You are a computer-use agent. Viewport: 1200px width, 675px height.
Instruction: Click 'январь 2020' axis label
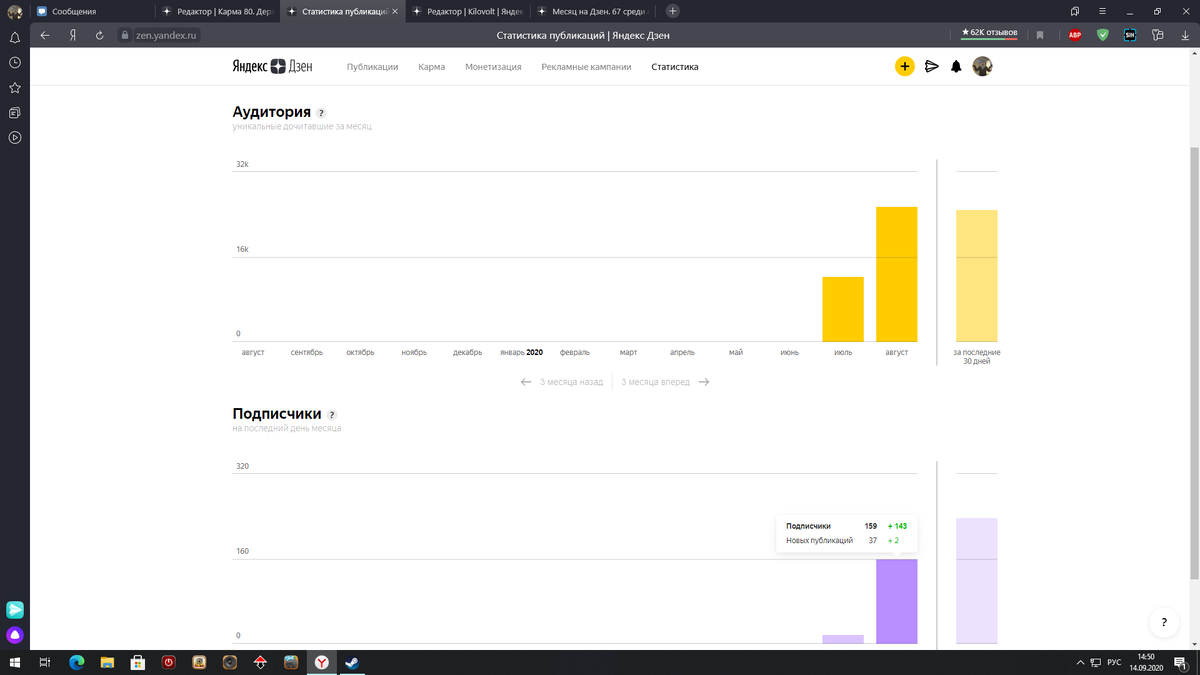(521, 352)
